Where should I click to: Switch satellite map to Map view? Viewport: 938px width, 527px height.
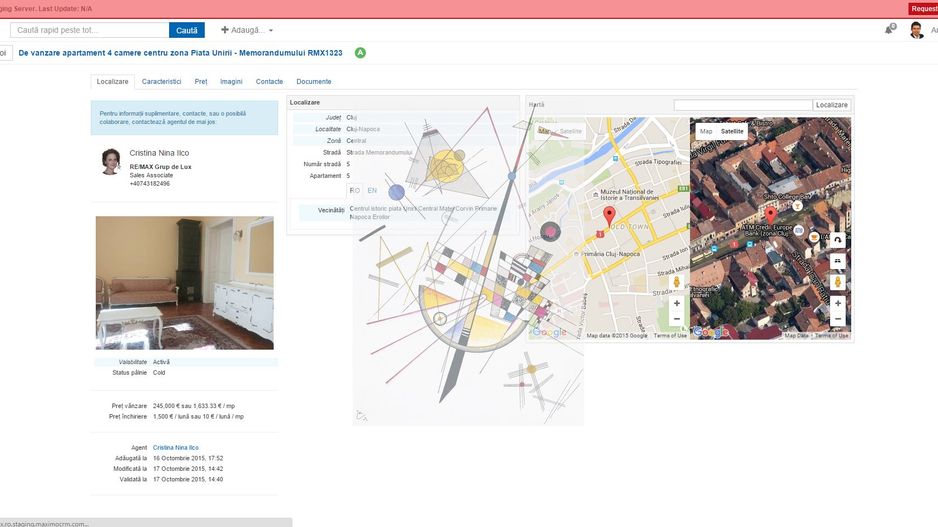706,131
